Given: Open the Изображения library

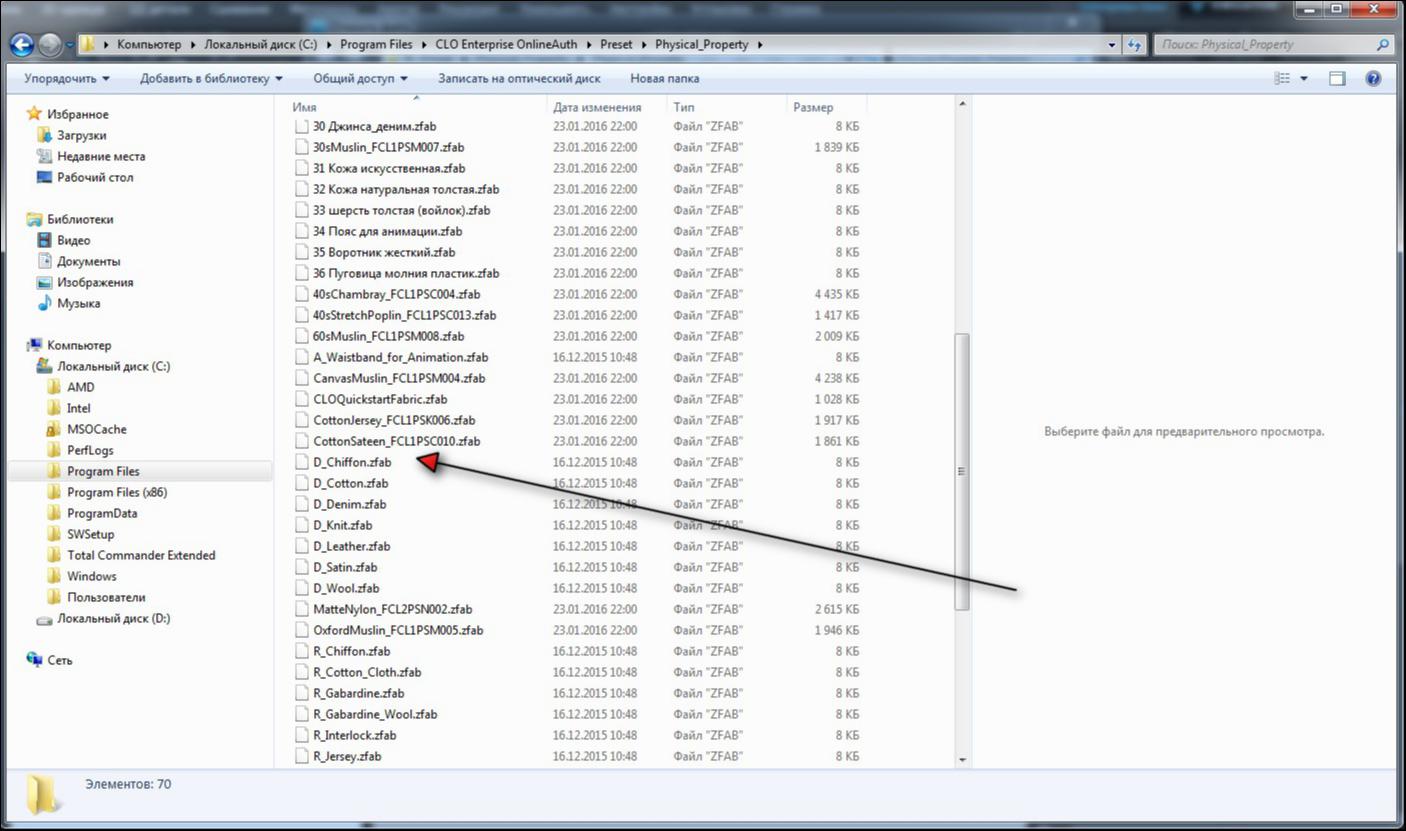Looking at the screenshot, I should point(94,282).
